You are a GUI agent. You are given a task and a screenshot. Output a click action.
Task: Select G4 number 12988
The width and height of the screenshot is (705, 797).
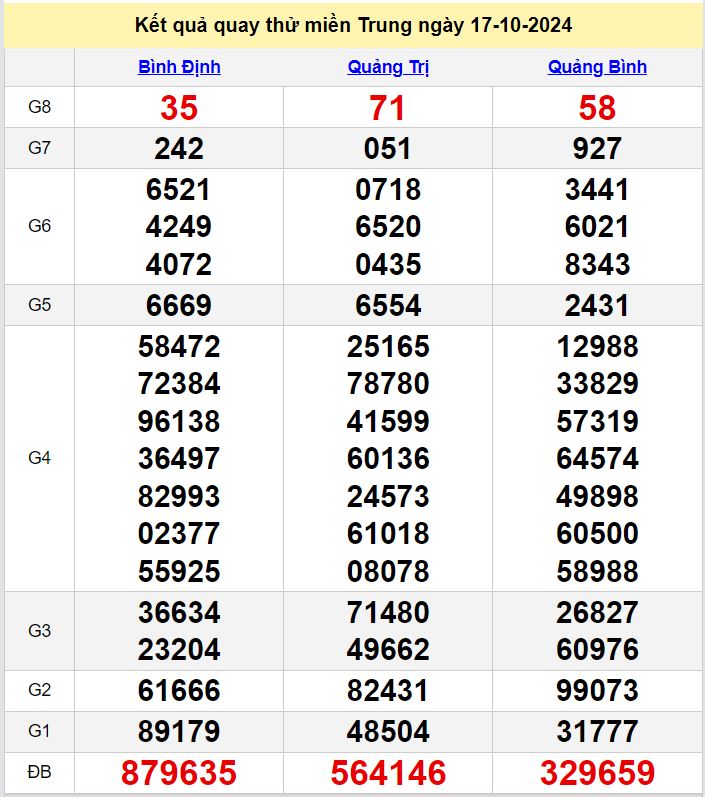pyautogui.click(x=597, y=347)
